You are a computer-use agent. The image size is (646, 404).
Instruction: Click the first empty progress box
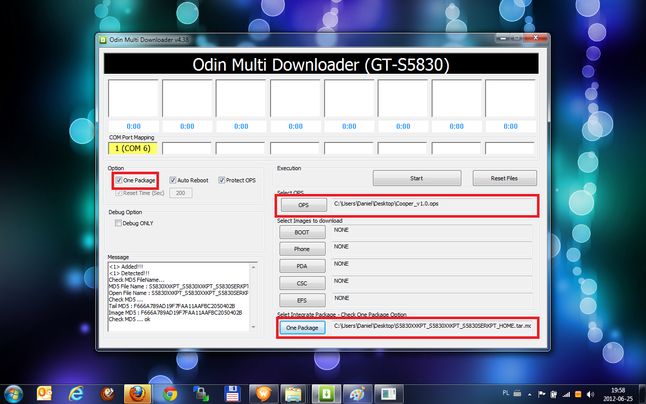[133, 98]
